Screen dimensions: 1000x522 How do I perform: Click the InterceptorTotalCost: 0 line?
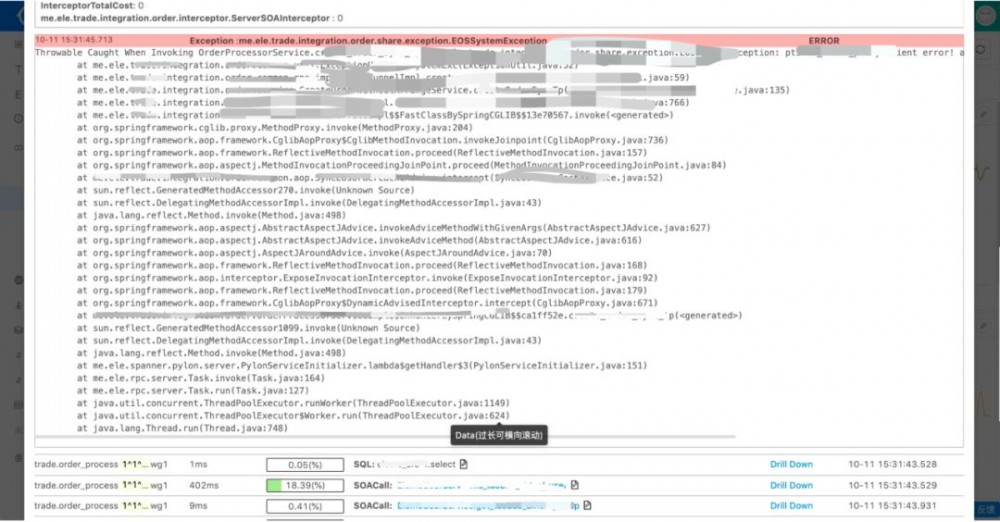click(92, 6)
